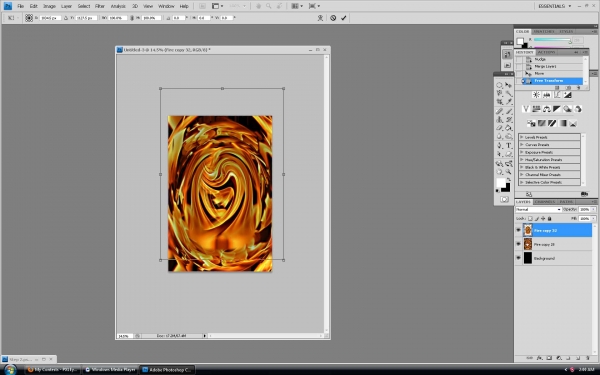Add a layer mask
Screen dimensions: 600x375
tap(549, 358)
